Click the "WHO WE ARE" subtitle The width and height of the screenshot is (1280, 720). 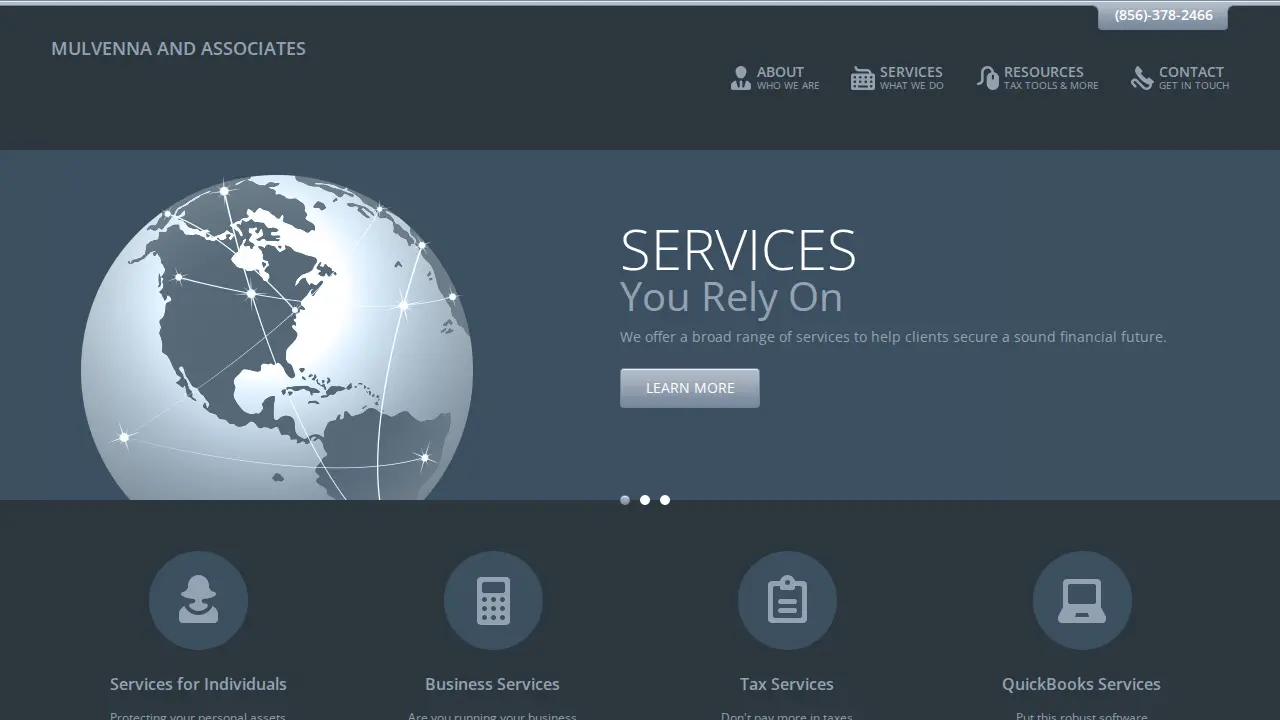[788, 86]
